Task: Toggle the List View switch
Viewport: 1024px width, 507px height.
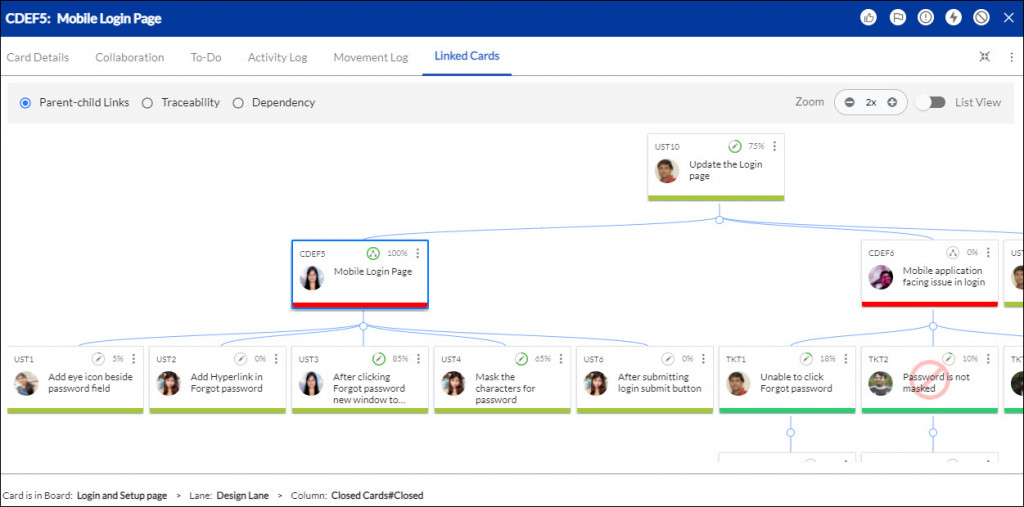Action: pyautogui.click(x=931, y=102)
